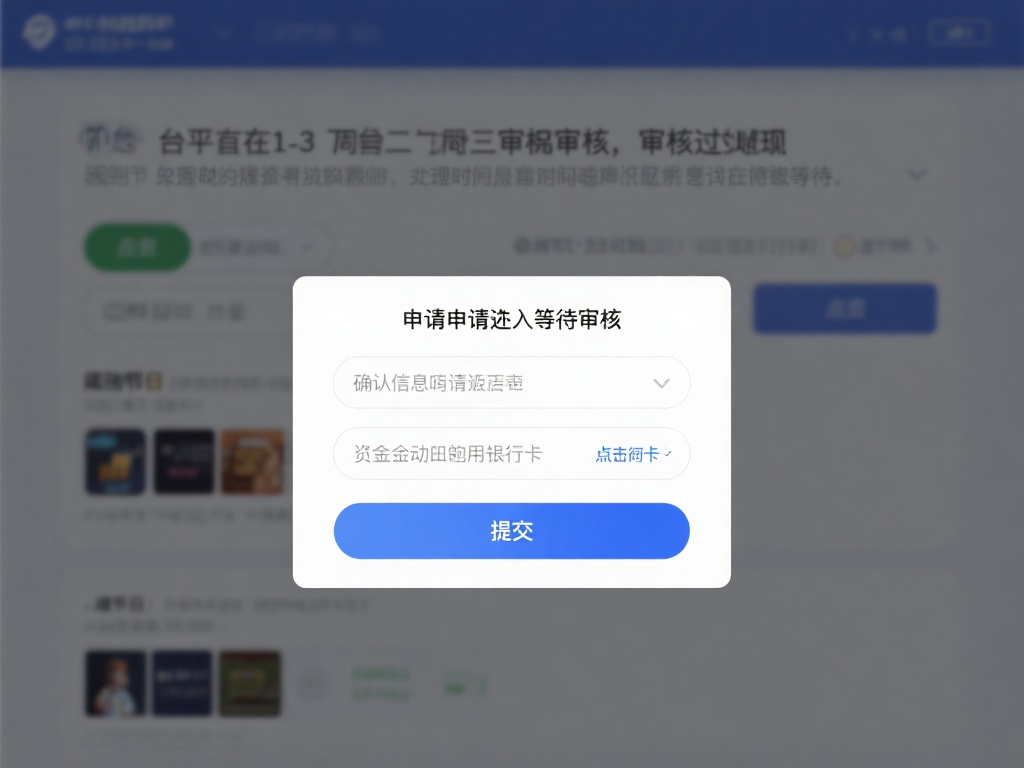Expand the chevron at the right of the notice
The image size is (1024, 768).
918,175
